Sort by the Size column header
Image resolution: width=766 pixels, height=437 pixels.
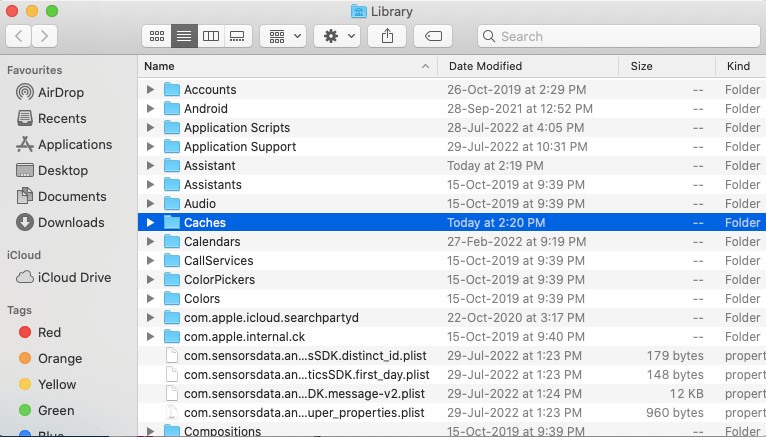pyautogui.click(x=667, y=66)
